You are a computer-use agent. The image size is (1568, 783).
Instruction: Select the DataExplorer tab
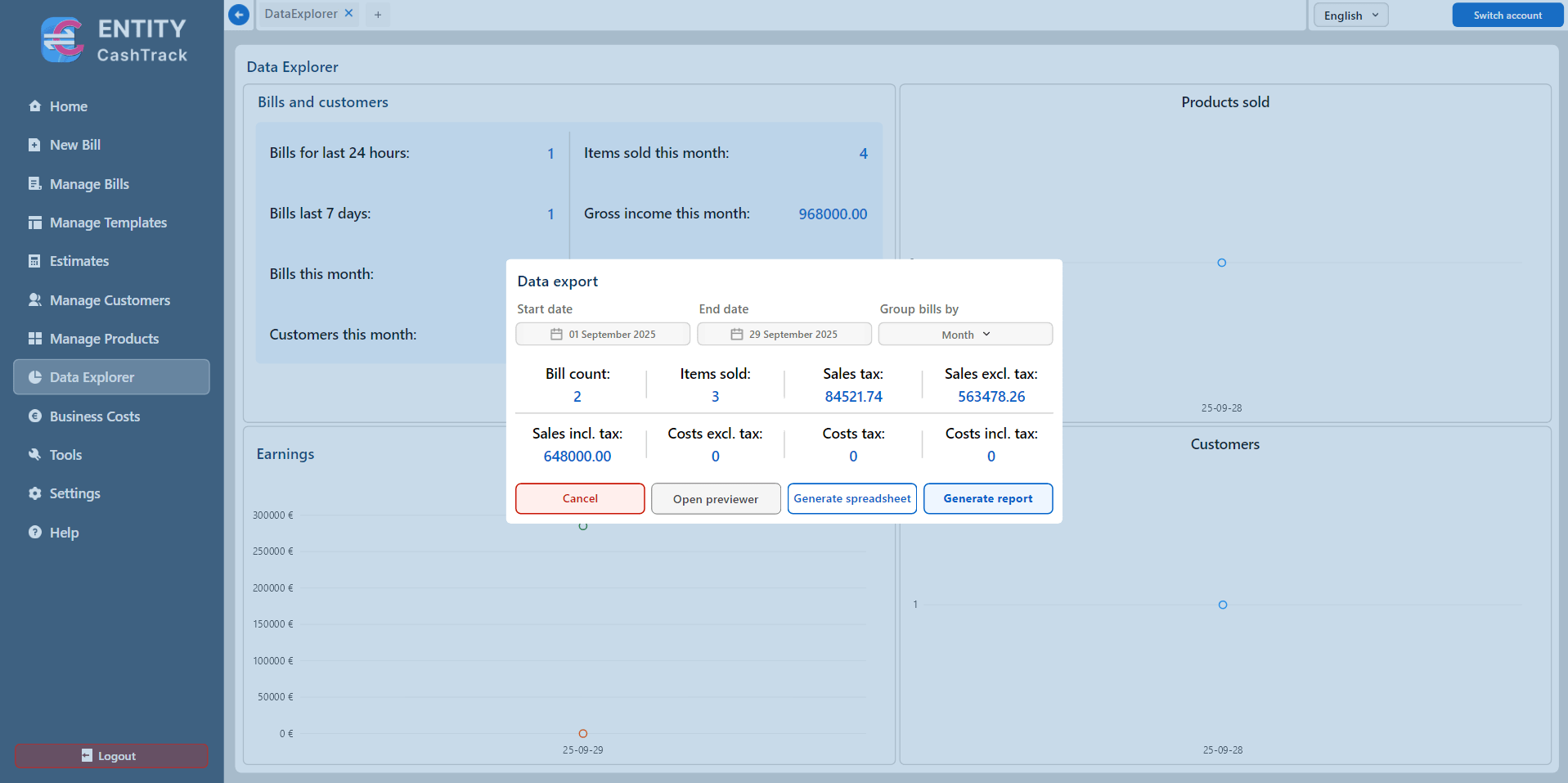300,14
